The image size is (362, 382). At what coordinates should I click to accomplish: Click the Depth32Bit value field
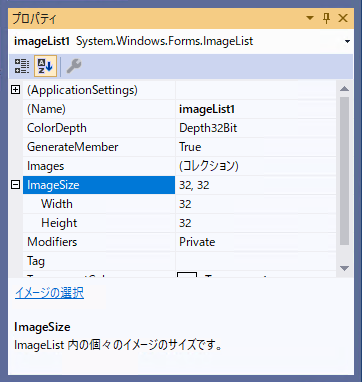[x=255, y=128]
